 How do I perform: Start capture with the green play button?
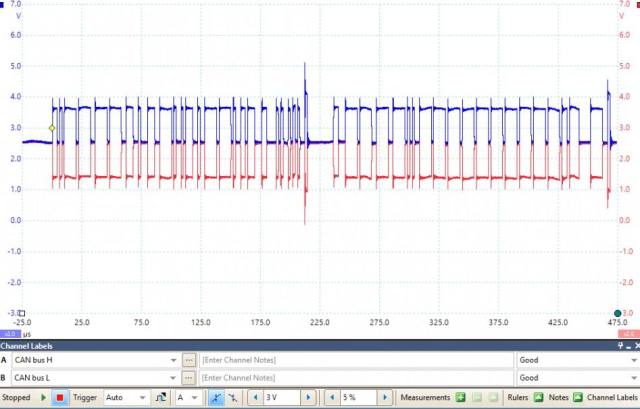point(43,397)
